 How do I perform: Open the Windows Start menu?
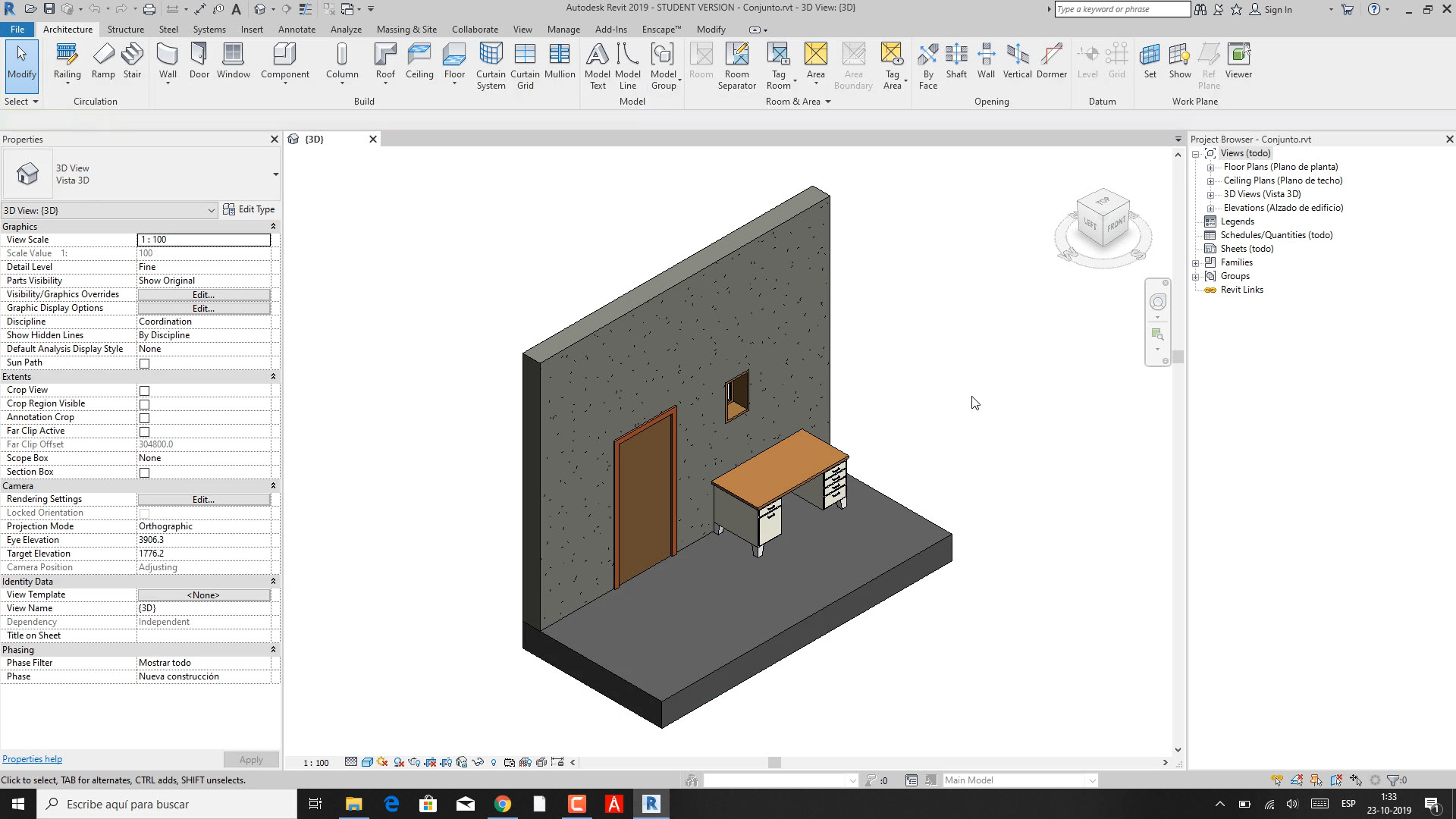[x=18, y=804]
